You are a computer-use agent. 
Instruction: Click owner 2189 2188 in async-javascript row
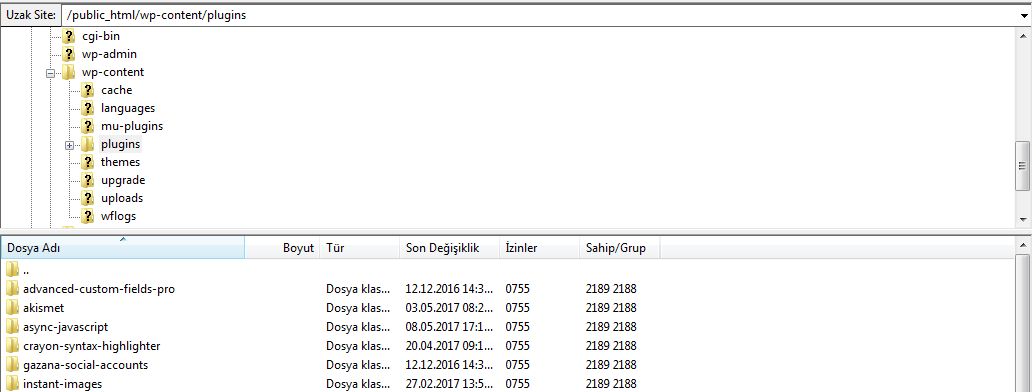pos(611,326)
